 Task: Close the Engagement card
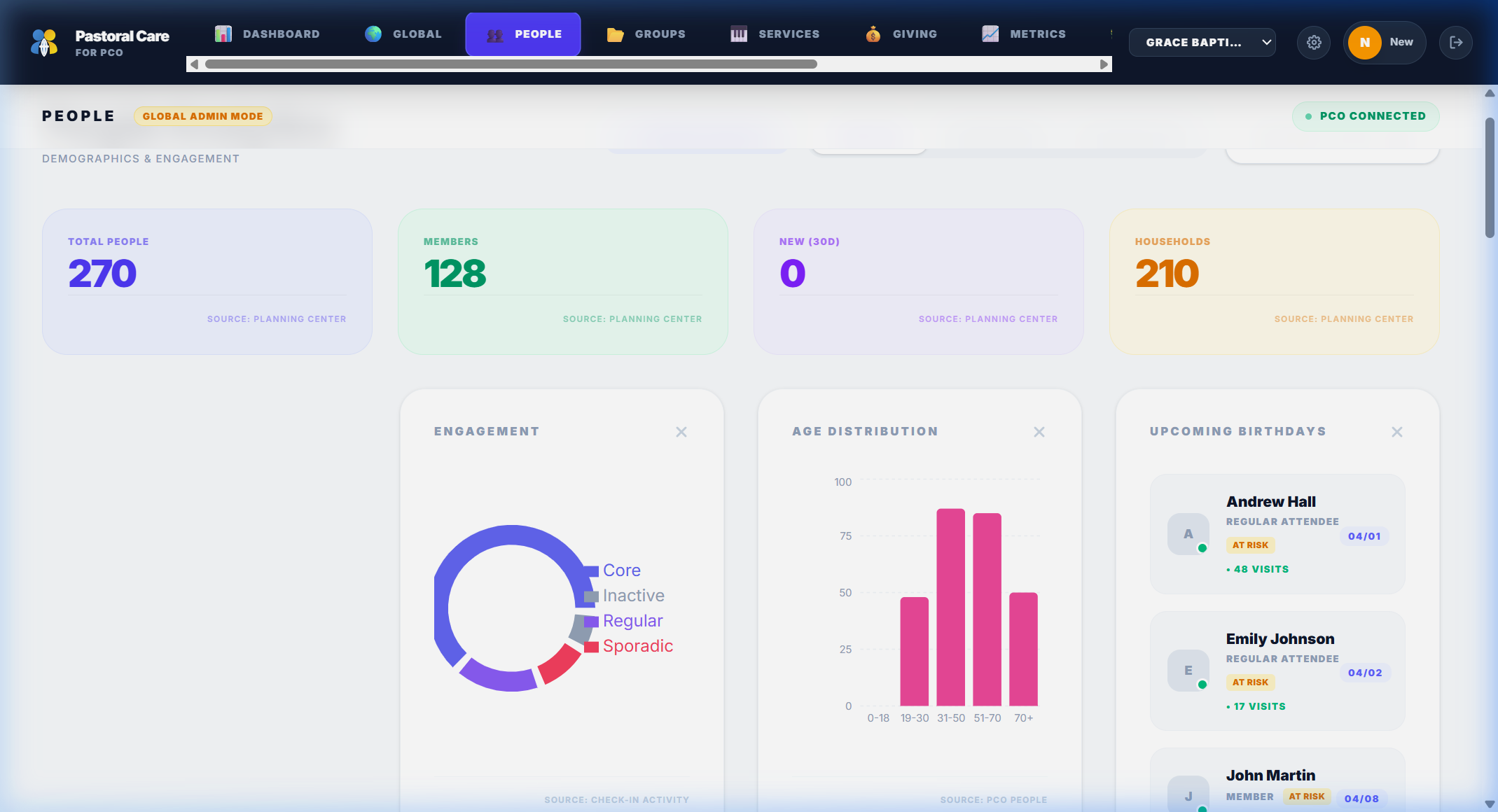click(681, 432)
